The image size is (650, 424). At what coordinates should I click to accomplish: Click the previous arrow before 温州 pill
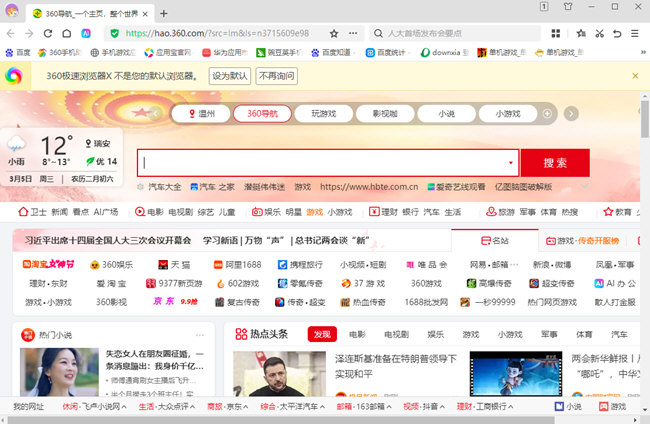coord(156,113)
